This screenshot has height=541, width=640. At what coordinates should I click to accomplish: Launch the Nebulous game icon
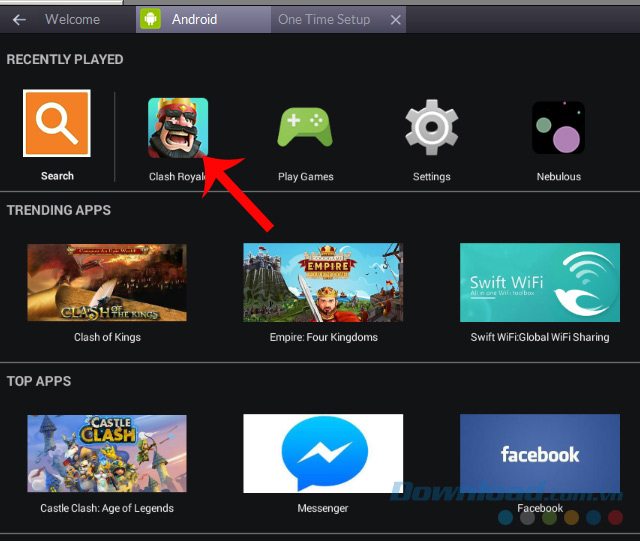click(x=558, y=127)
